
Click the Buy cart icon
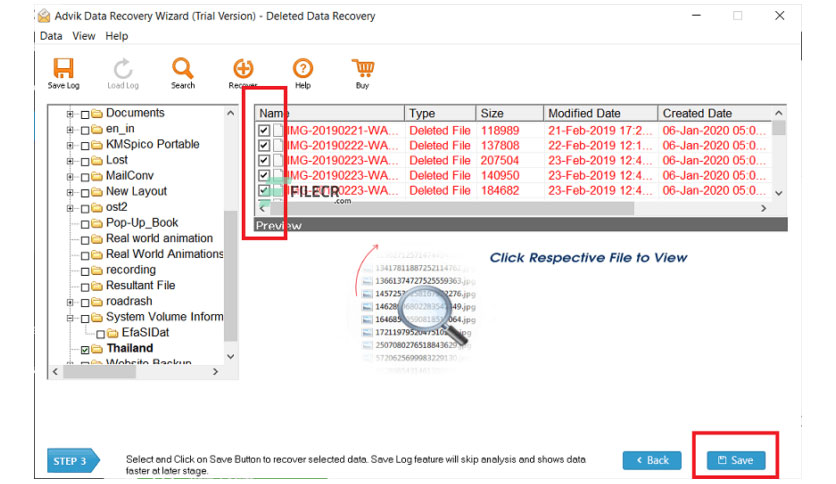click(363, 73)
